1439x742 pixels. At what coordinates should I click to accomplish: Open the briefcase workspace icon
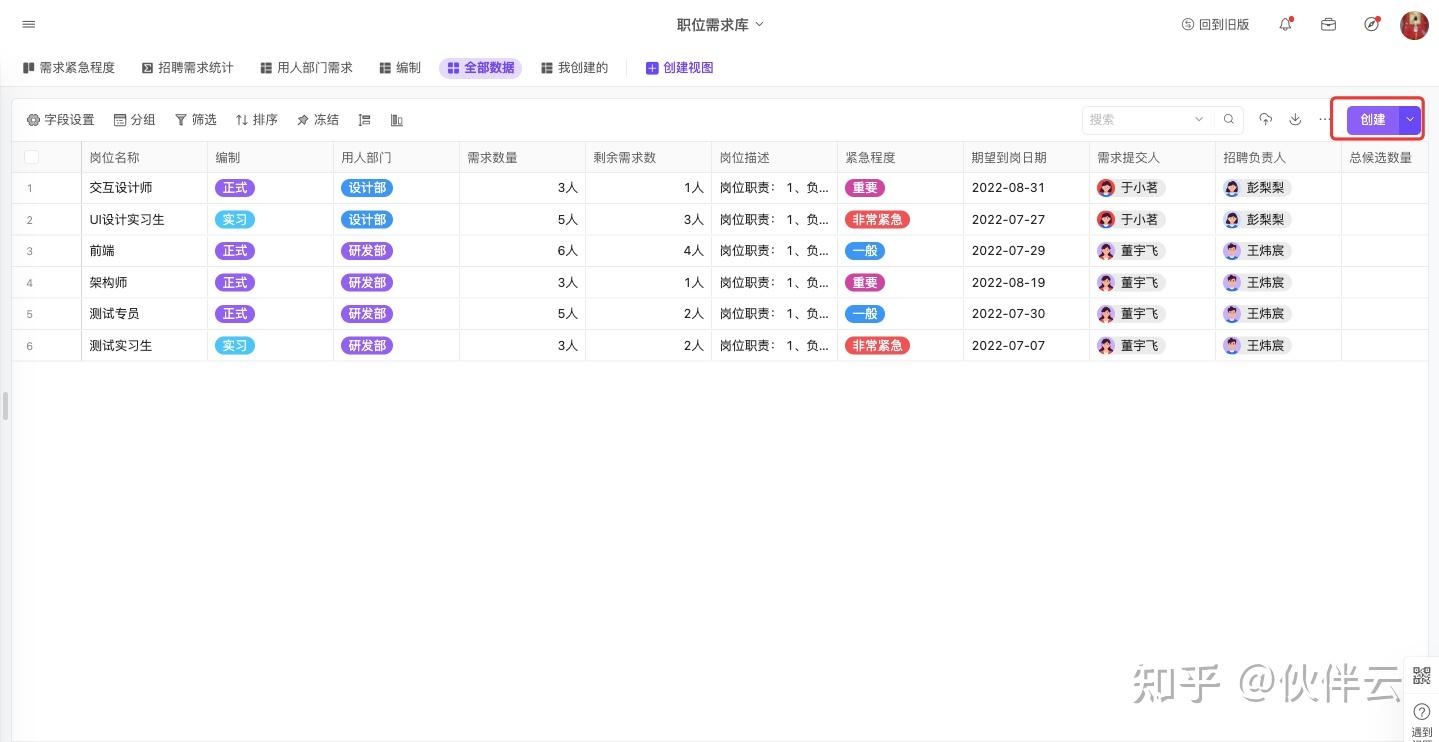[1328, 24]
